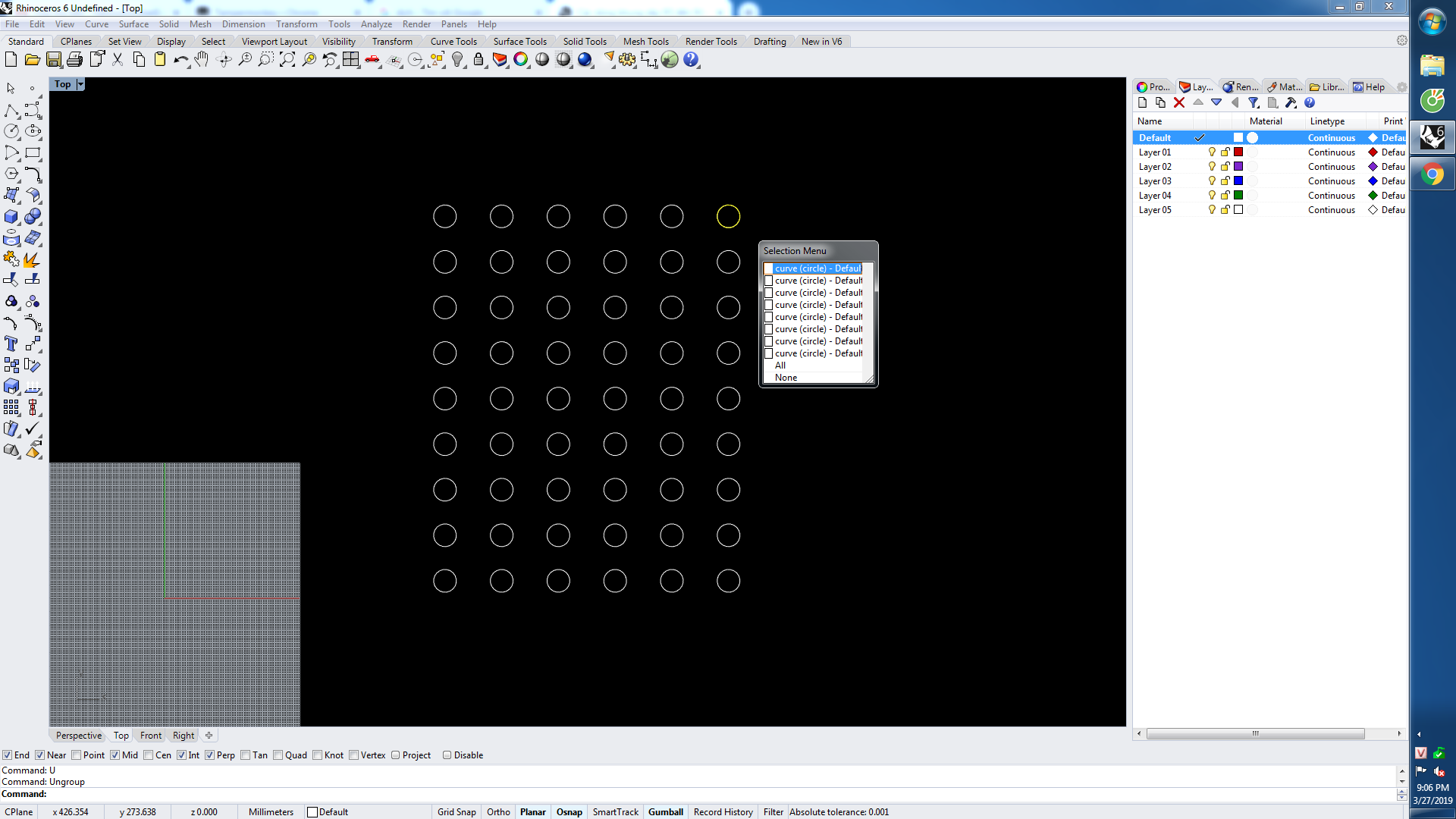The height and width of the screenshot is (819, 1456).
Task: Click the Delete layer red X icon
Action: [x=1179, y=103]
